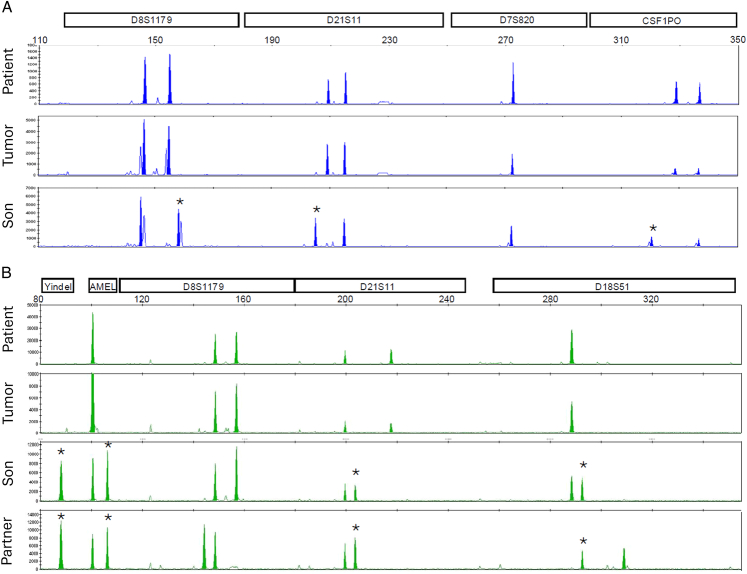Select the CSF1PO locus label
This screenshot has height=574, width=747.
pyautogui.click(x=661, y=20)
